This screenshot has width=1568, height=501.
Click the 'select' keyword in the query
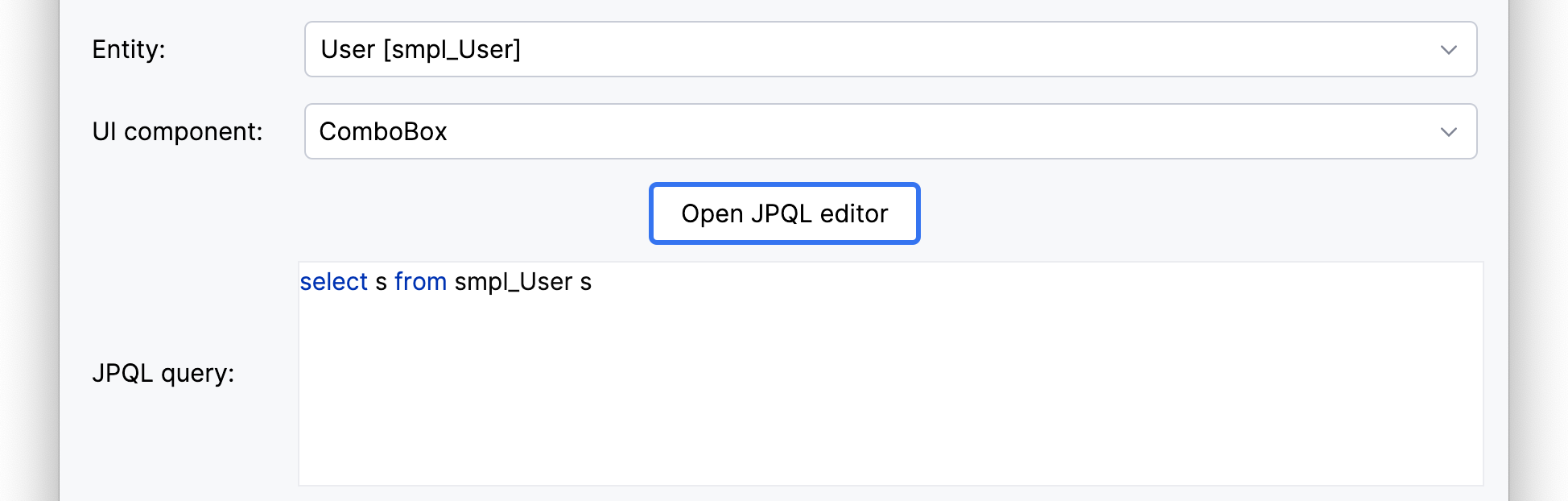[333, 282]
